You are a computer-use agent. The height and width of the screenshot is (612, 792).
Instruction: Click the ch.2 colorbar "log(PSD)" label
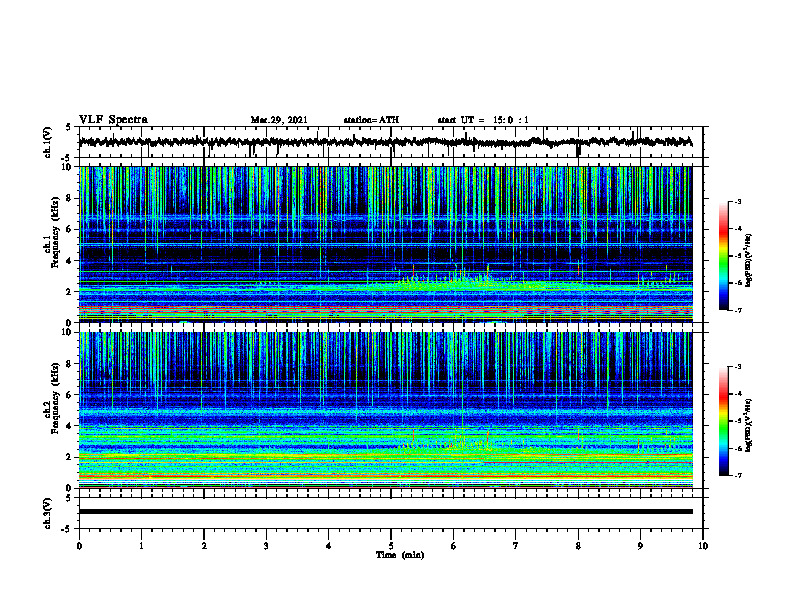point(749,425)
